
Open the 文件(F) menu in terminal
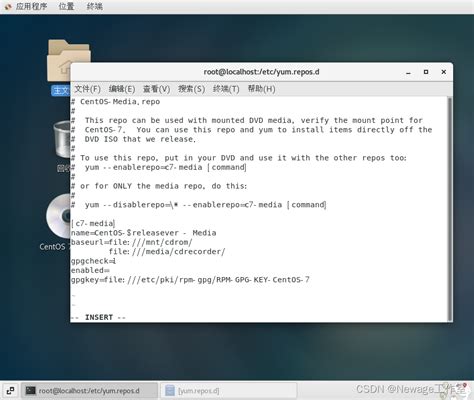pos(87,89)
